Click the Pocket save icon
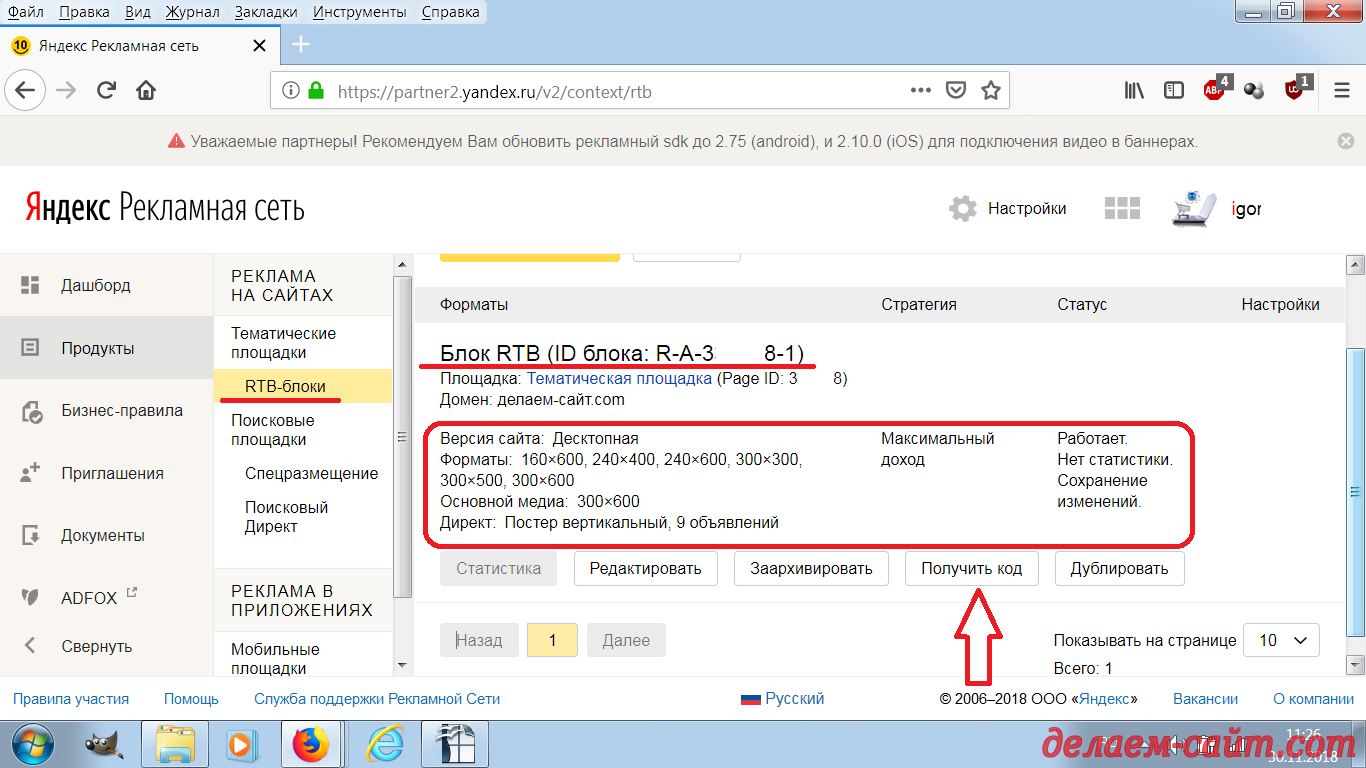This screenshot has width=1366, height=768. point(956,91)
